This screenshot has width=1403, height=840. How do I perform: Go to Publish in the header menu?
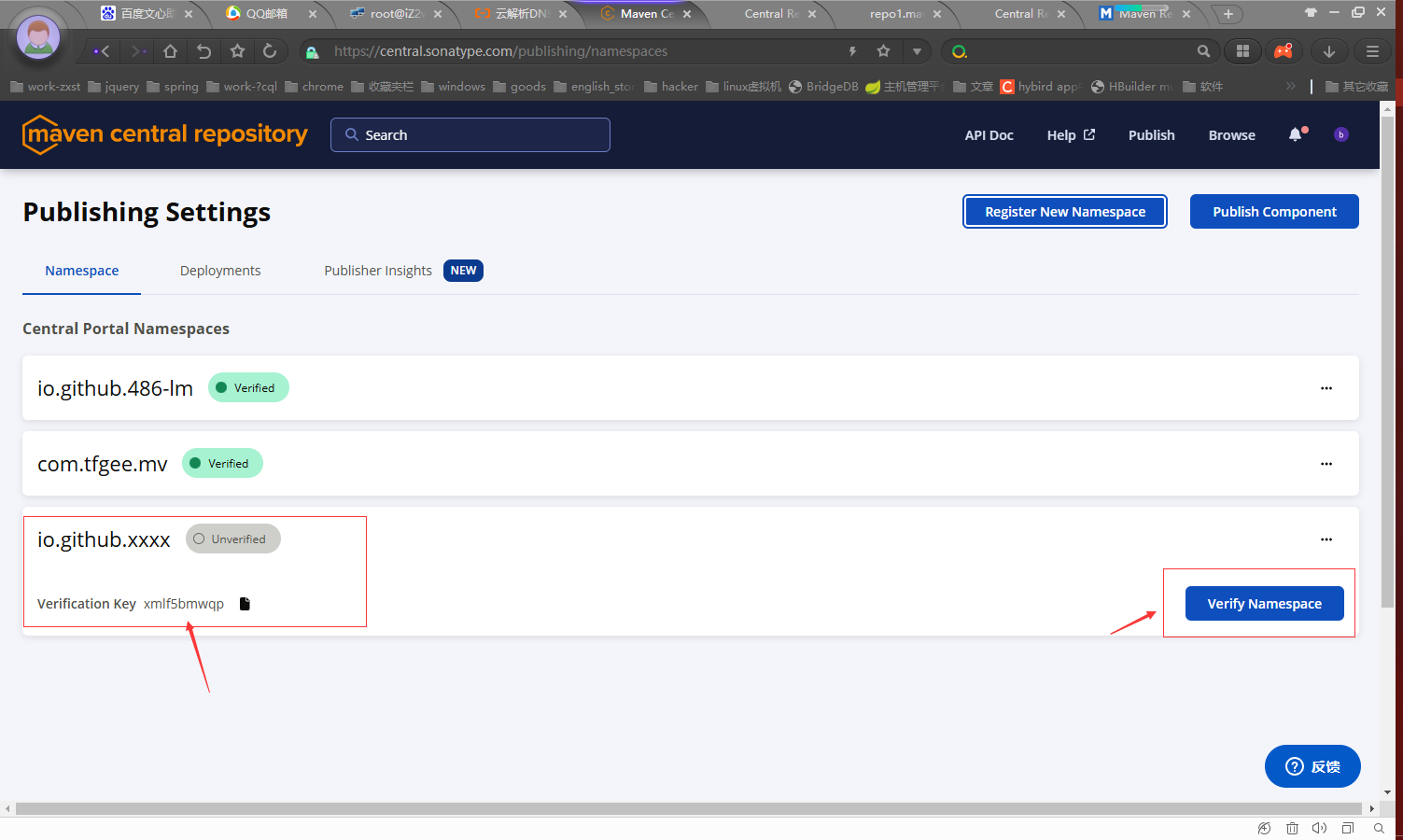(1151, 135)
